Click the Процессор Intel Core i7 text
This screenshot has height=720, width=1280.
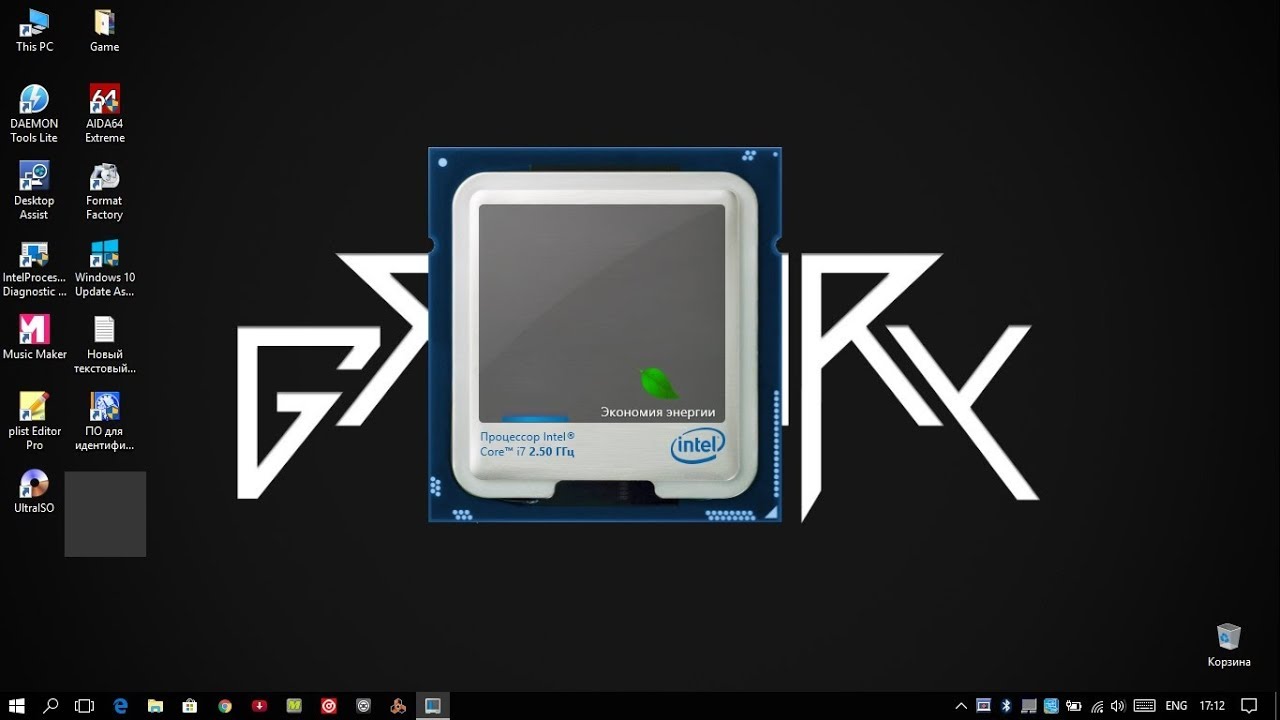point(528,444)
